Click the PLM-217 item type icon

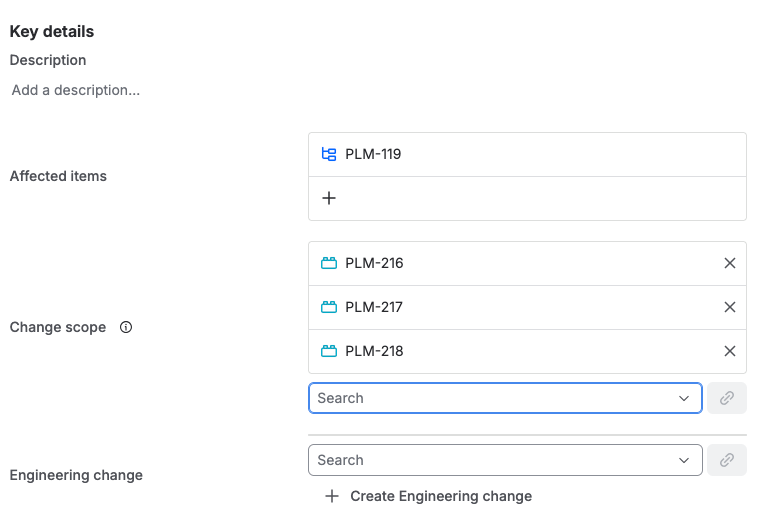(x=329, y=307)
